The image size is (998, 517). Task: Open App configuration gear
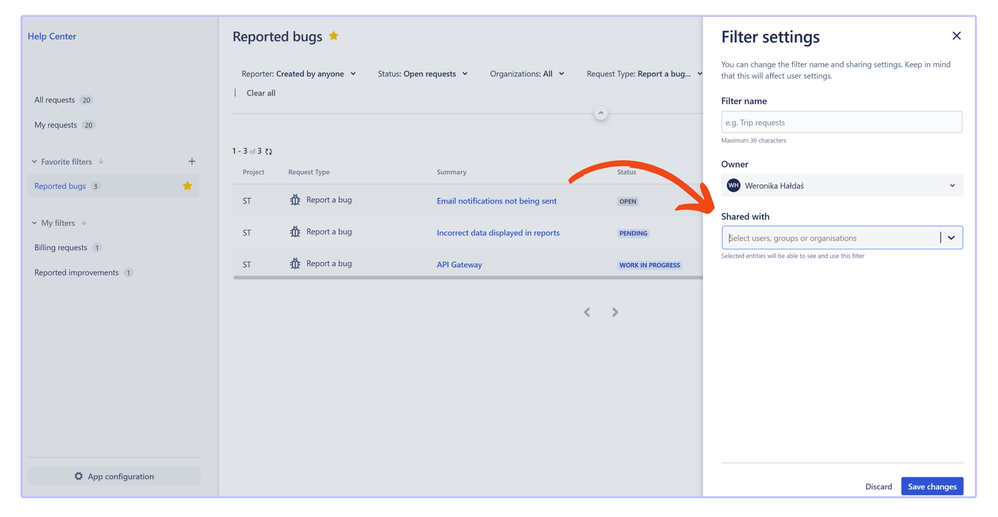79,476
